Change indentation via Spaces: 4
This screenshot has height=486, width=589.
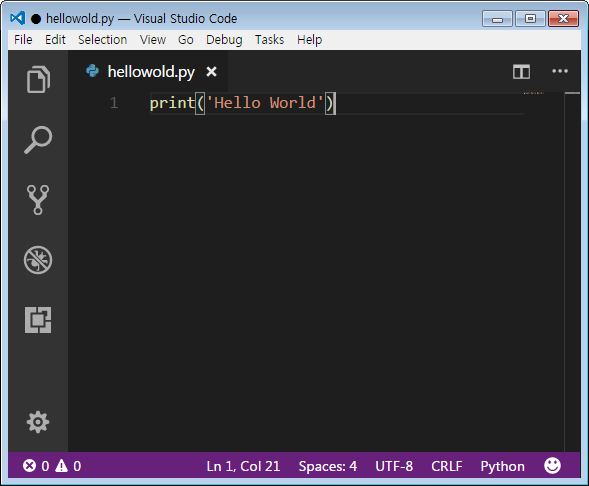pos(328,466)
